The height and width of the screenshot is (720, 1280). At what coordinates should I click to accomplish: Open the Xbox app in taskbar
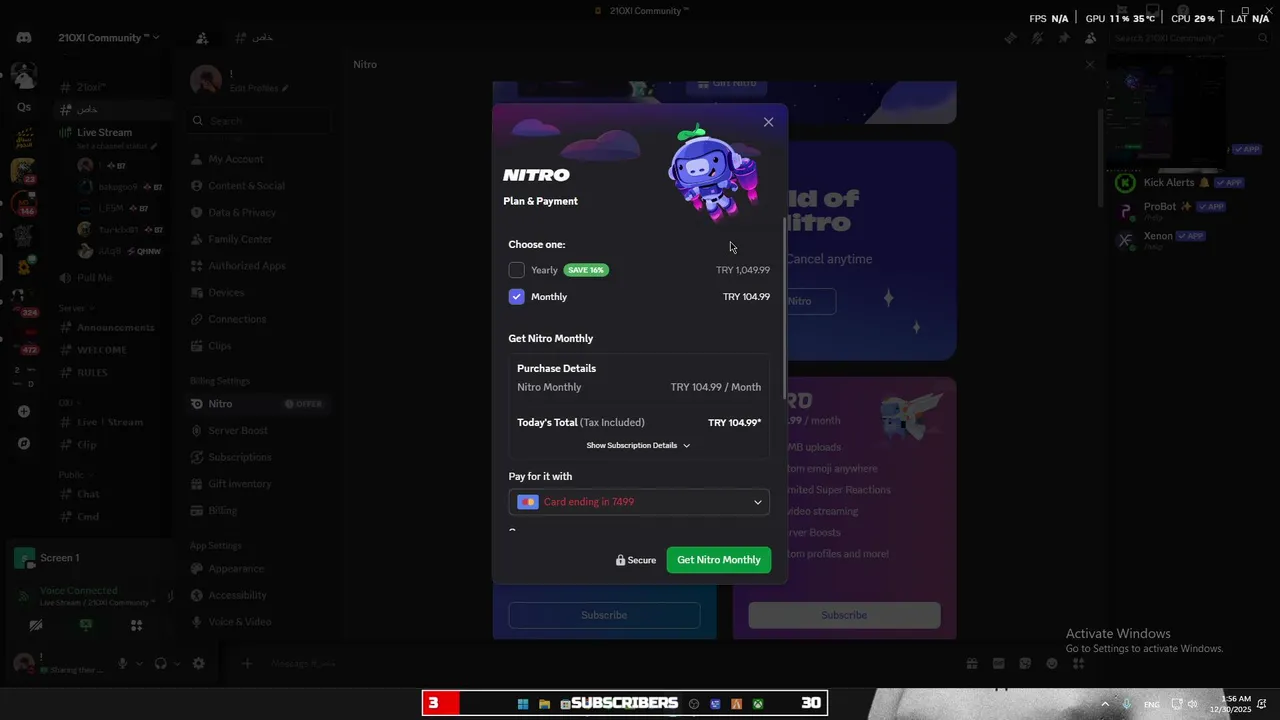click(x=758, y=704)
